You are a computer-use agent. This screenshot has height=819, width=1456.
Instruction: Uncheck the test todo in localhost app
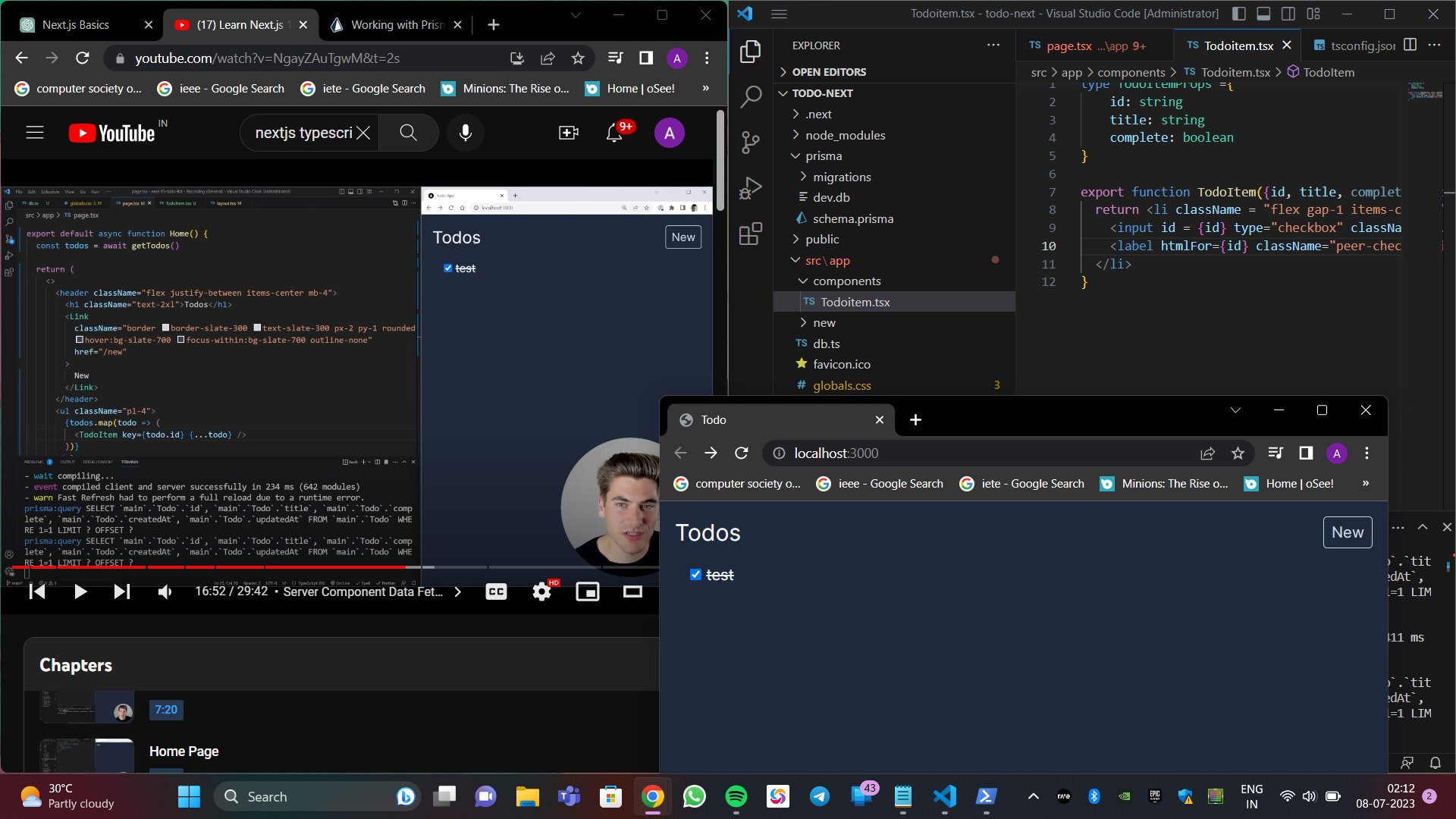(695, 575)
